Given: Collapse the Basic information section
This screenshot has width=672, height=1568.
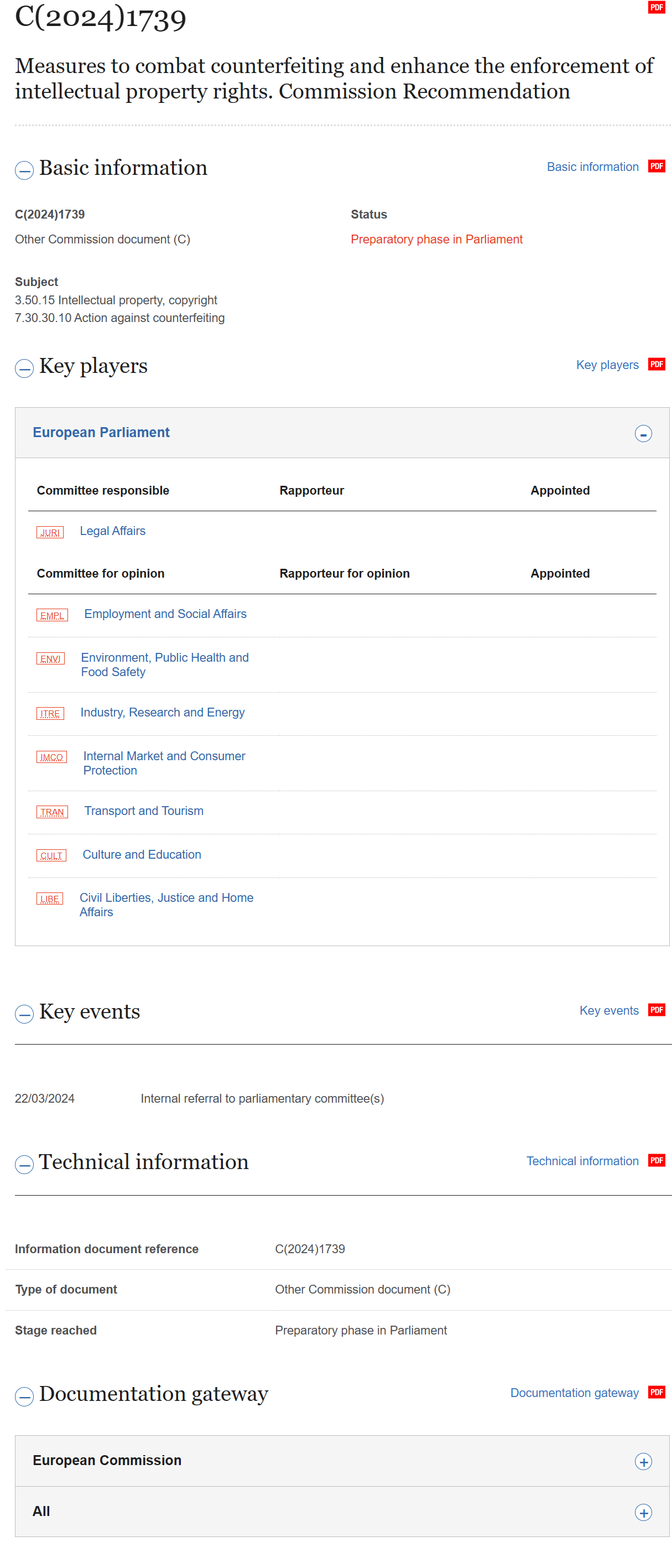Looking at the screenshot, I should (x=24, y=170).
